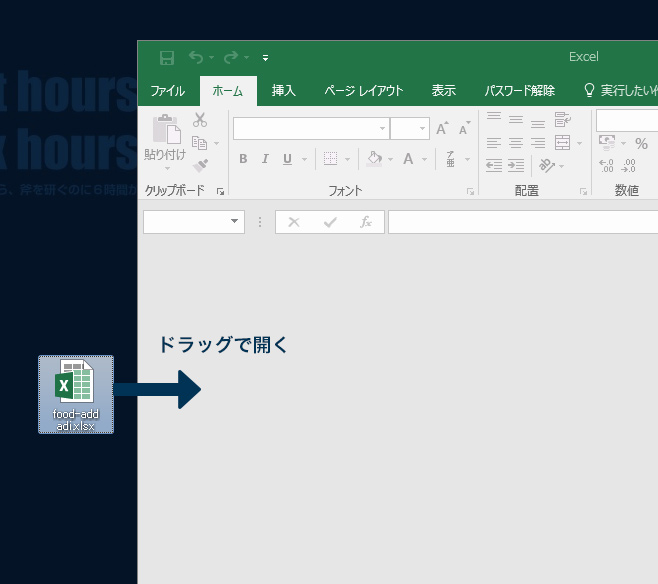Click the Accounting Number Format icon
This screenshot has width=658, height=584.
tap(607, 143)
